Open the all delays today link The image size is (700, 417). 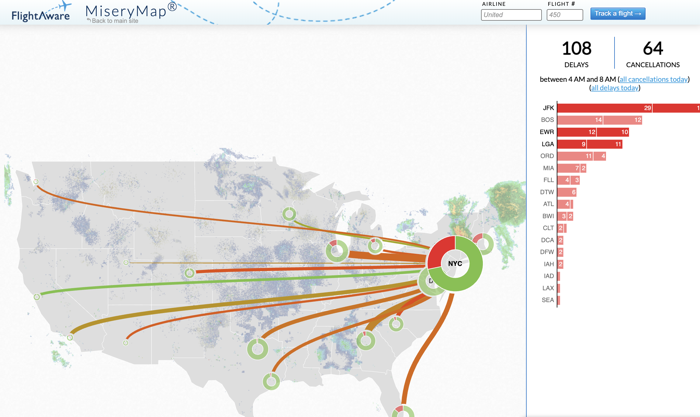tap(615, 88)
